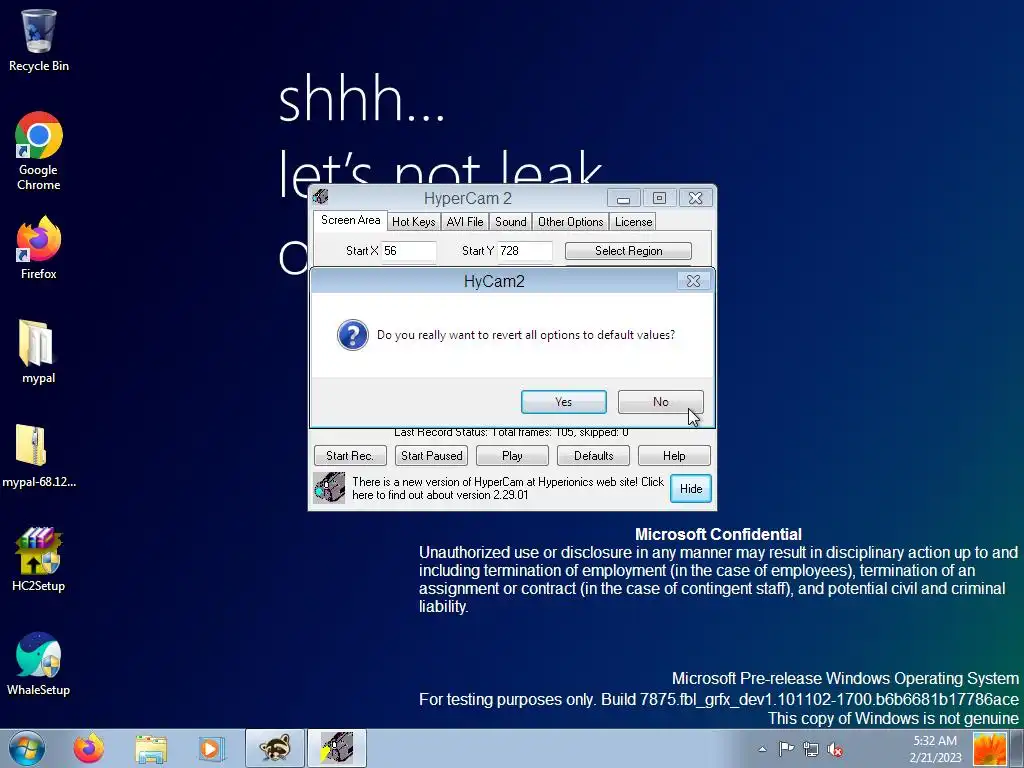This screenshot has width=1024, height=768.
Task: Launch Google Chrome from the desktop
Action: [39, 151]
